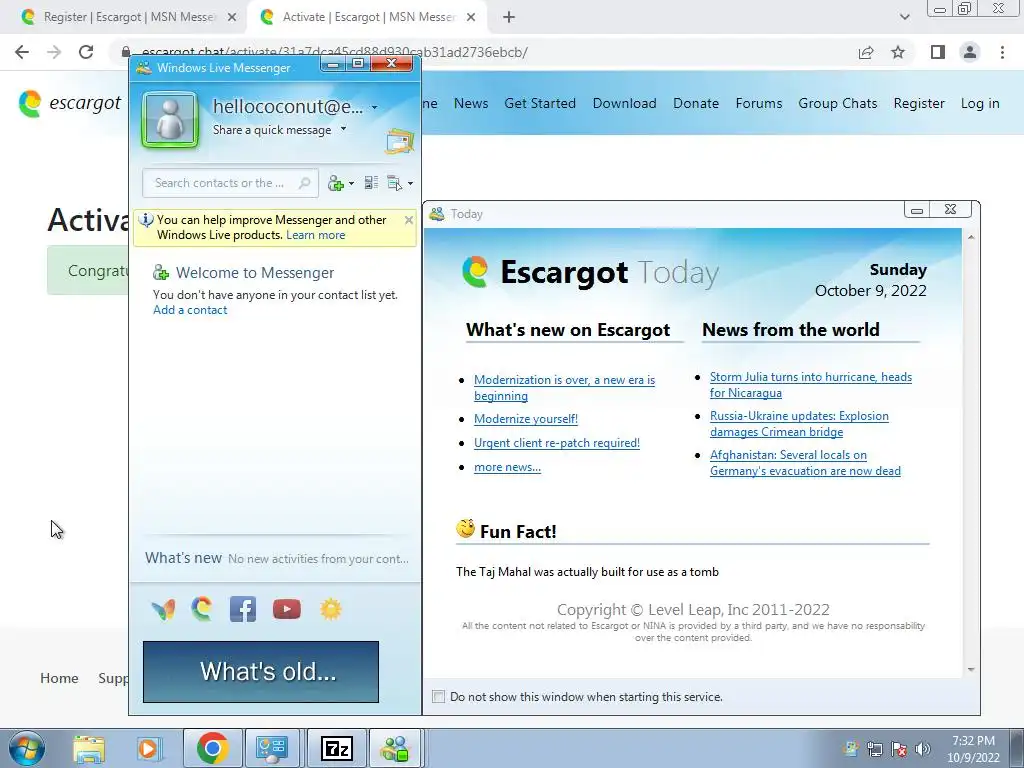Image resolution: width=1024 pixels, height=768 pixels.
Task: Open the Afghanistan evacuation news link
Action: [x=805, y=463]
